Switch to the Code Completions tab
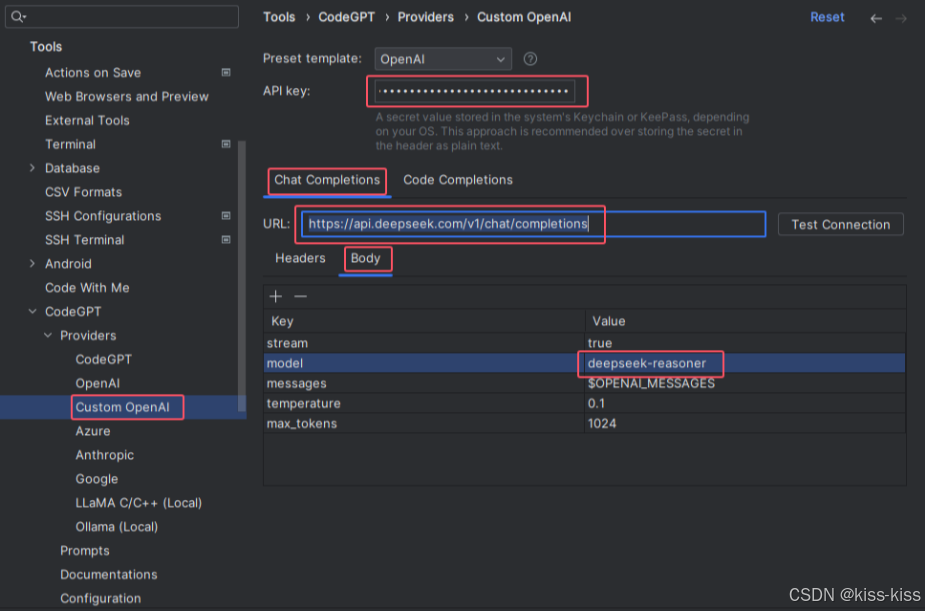This screenshot has width=925, height=611. [458, 180]
